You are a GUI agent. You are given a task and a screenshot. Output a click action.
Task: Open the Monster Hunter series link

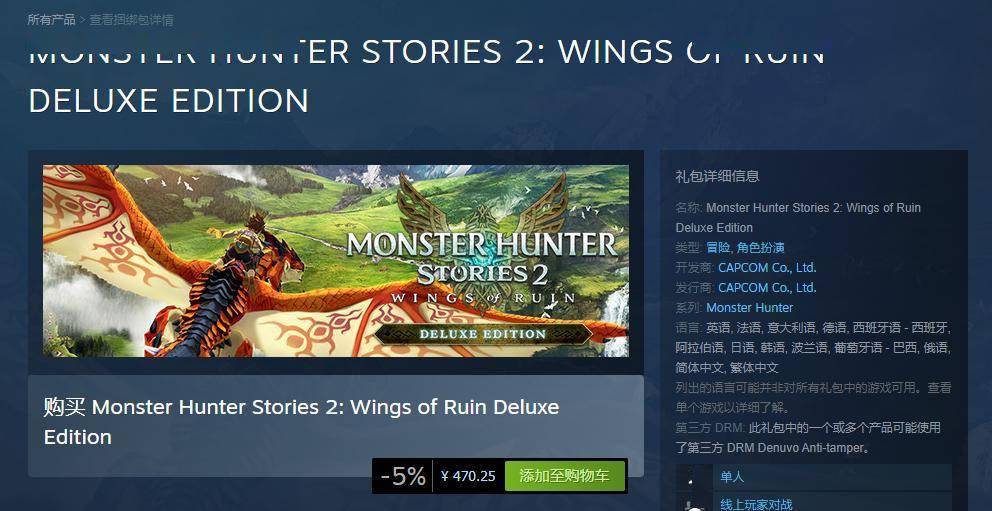tap(749, 308)
